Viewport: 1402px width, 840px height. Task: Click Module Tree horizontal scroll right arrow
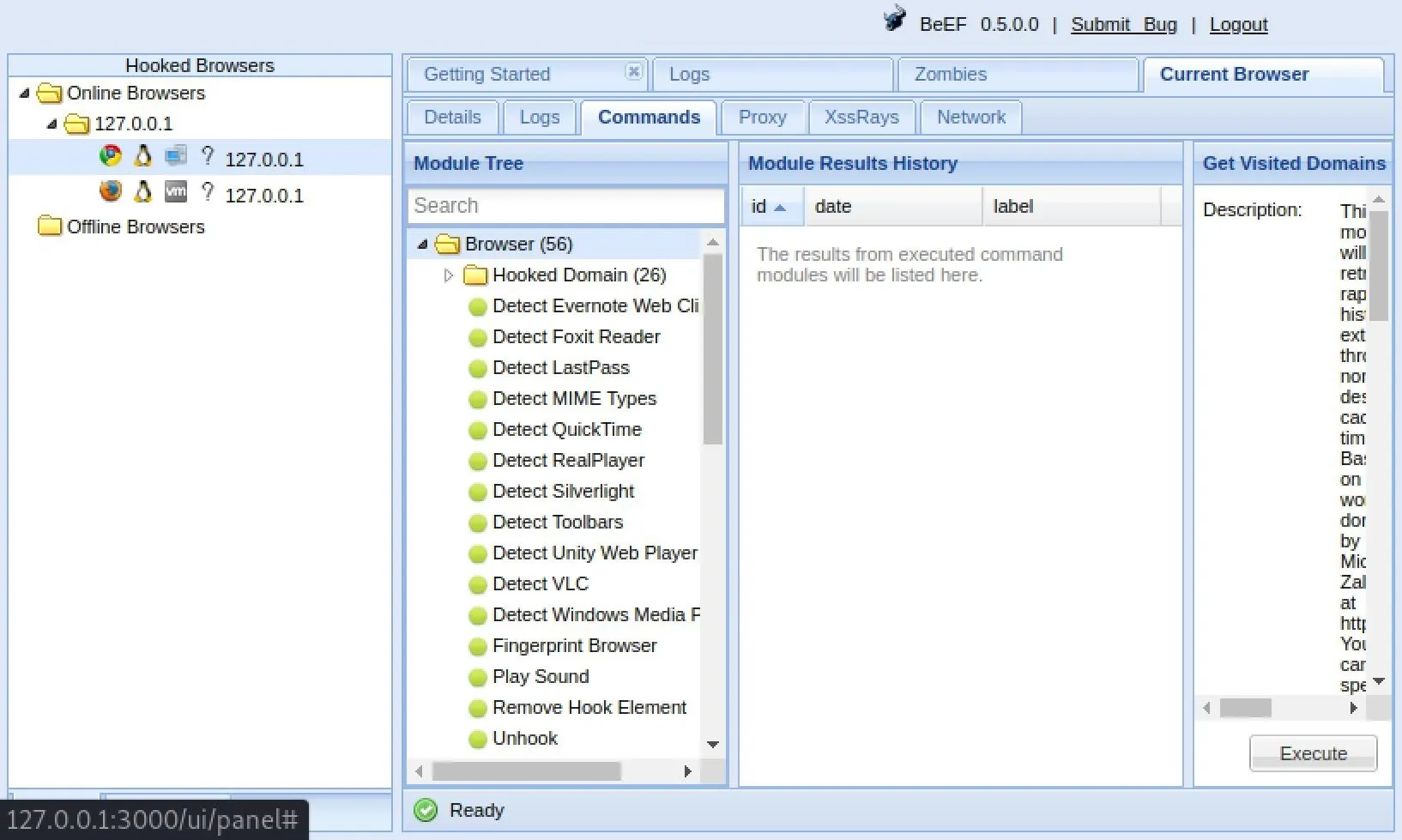click(x=687, y=771)
